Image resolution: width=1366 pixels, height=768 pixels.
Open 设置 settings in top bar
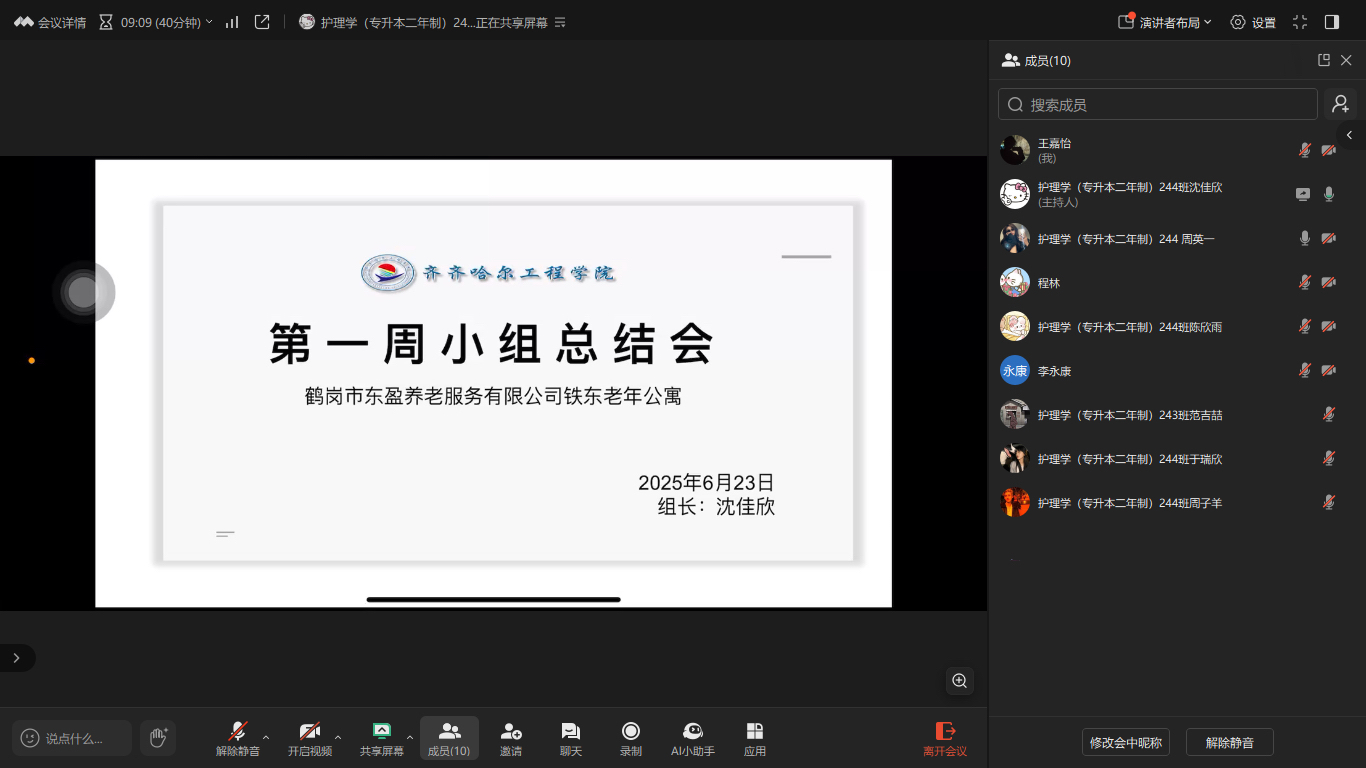click(x=1253, y=22)
